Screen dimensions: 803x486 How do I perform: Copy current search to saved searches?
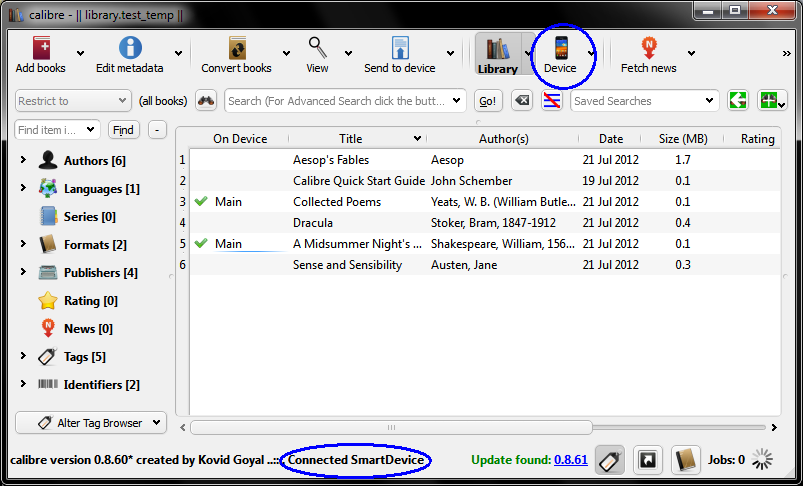(737, 101)
